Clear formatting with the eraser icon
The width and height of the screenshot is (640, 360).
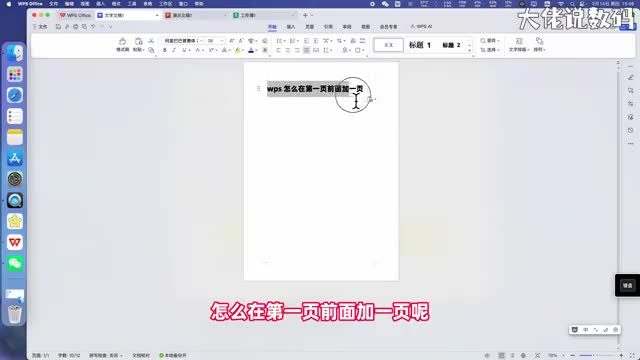[265, 41]
